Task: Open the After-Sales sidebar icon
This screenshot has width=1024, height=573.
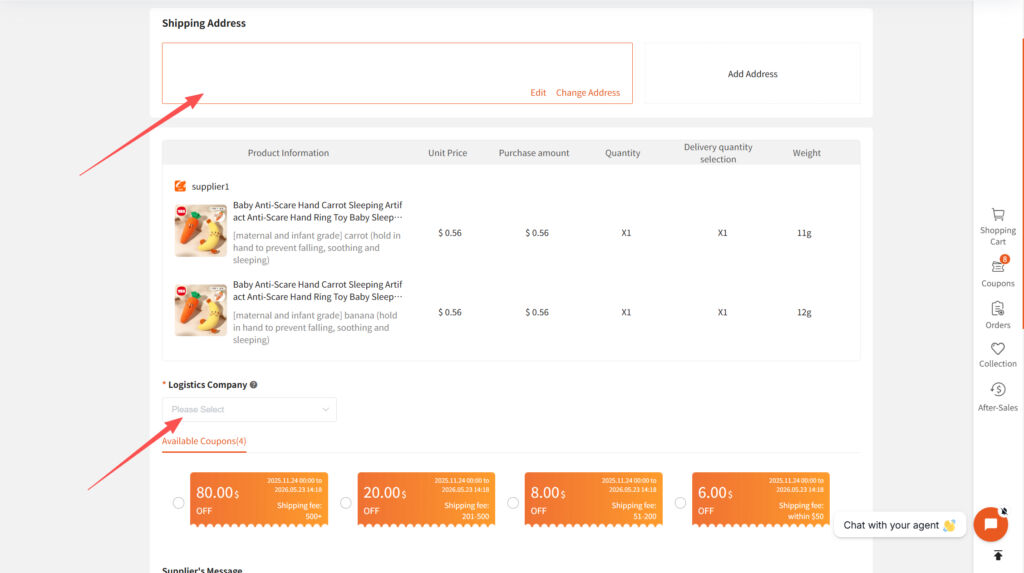Action: [x=997, y=390]
